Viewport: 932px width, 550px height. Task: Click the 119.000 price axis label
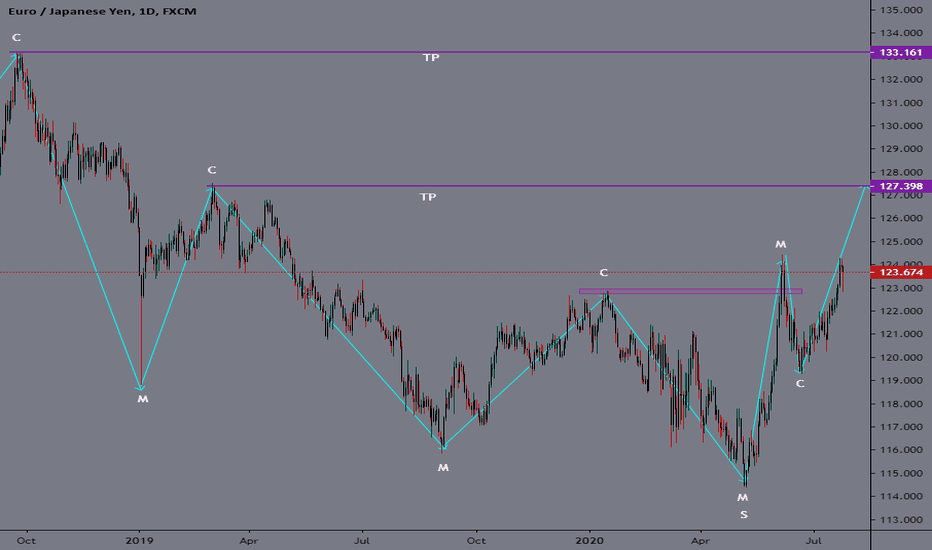(x=901, y=381)
